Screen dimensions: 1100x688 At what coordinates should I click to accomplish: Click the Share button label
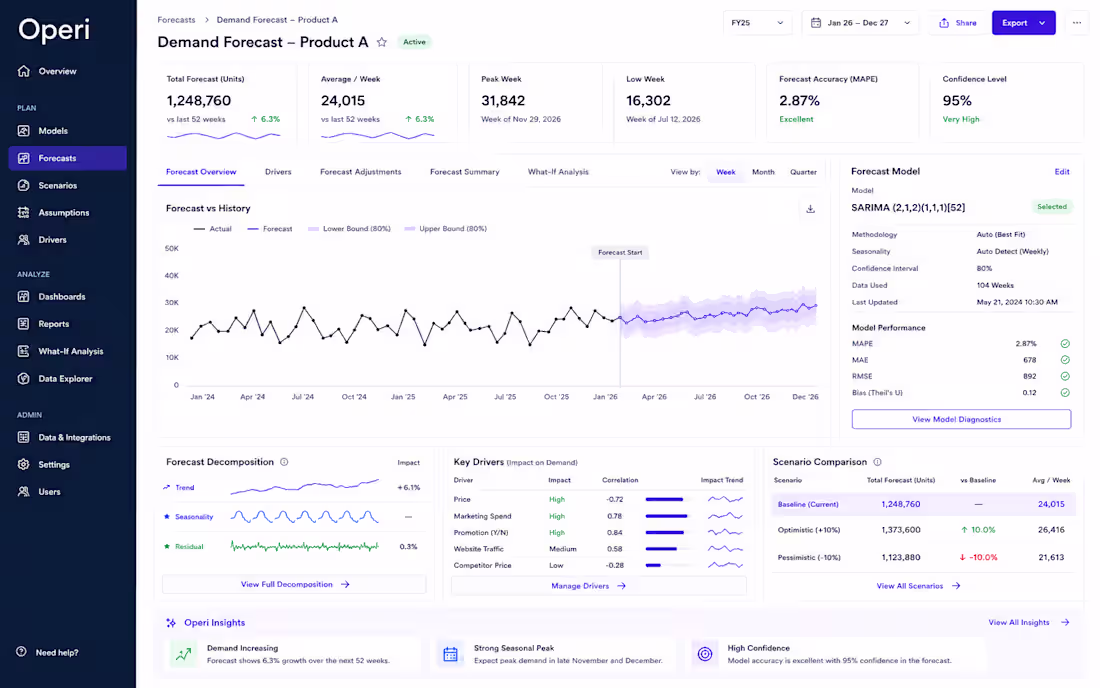coord(966,23)
